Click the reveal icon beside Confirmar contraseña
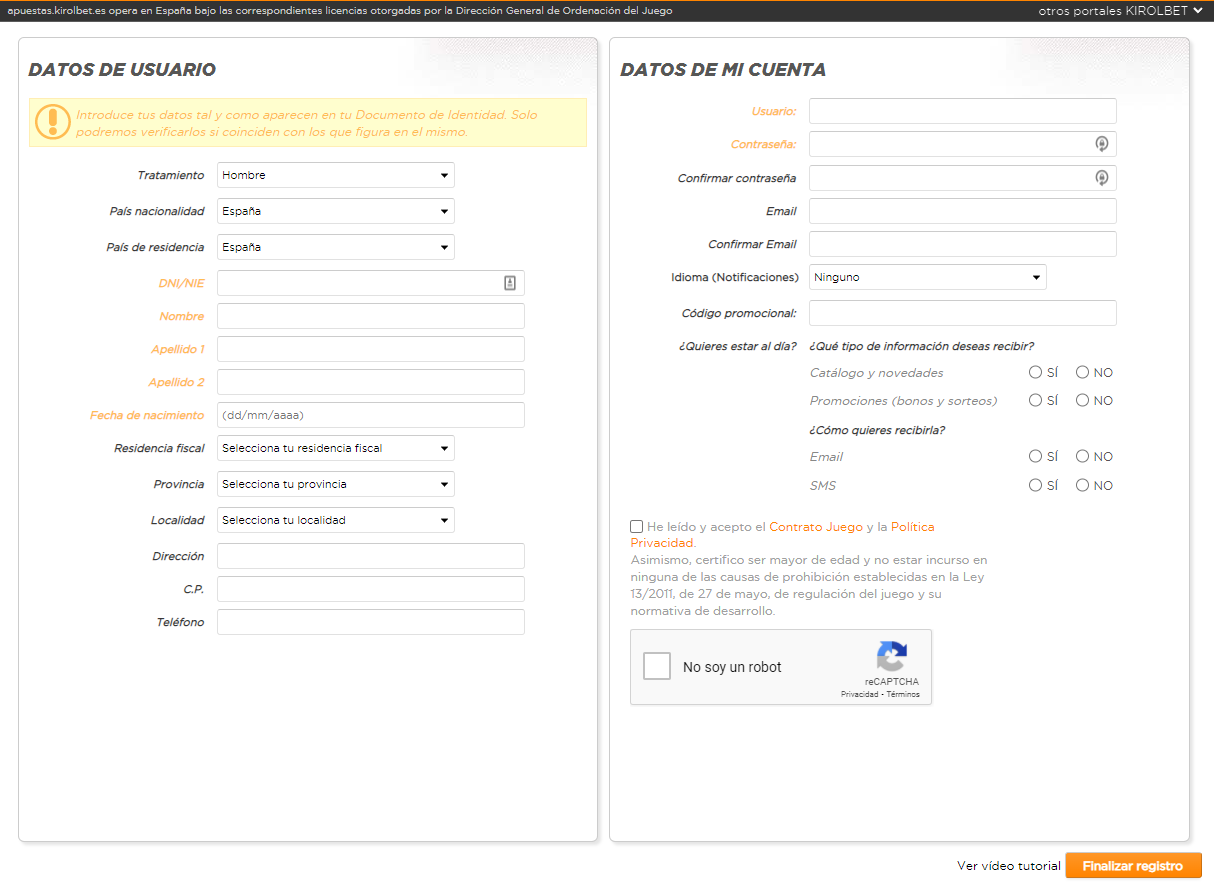The height and width of the screenshot is (888, 1214). (1101, 177)
